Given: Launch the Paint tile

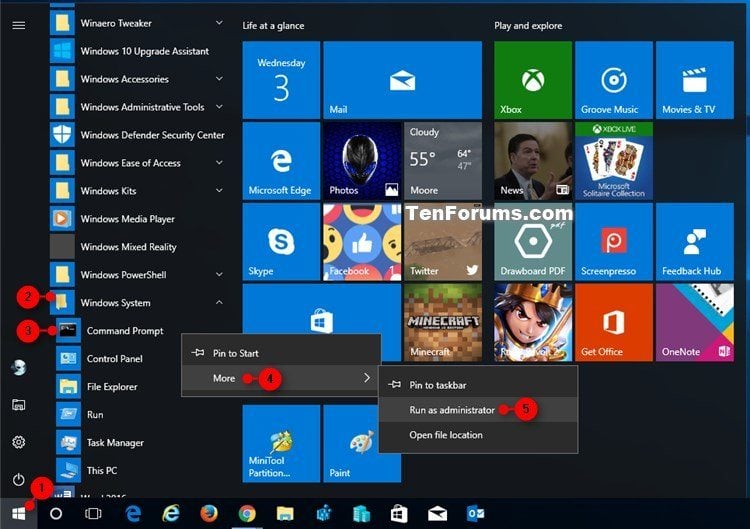Looking at the screenshot, I should click(362, 443).
